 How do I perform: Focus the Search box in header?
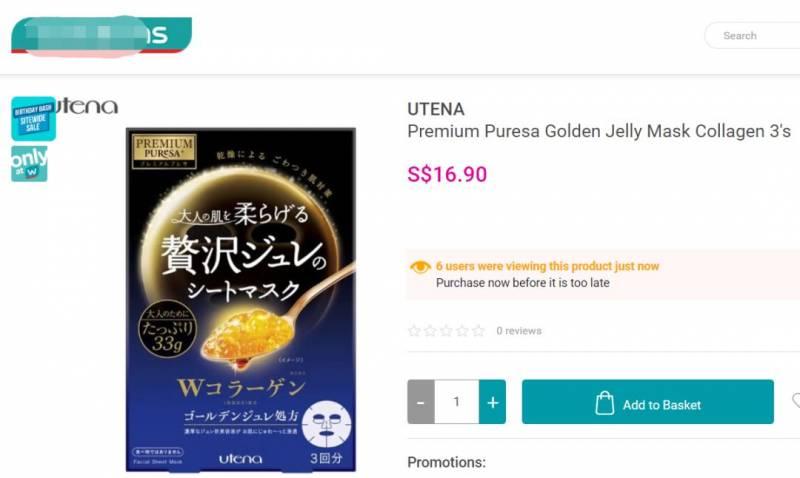click(x=753, y=36)
